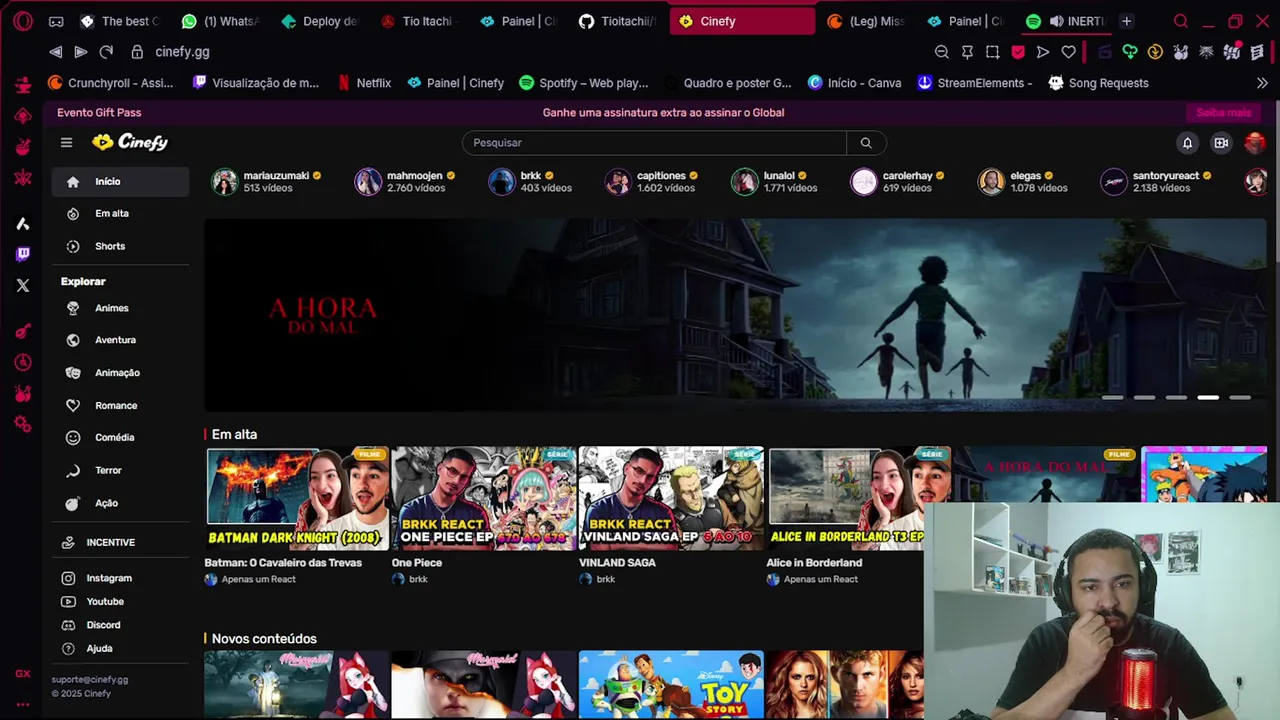Viewport: 1280px width, 720px height.
Task: Jump to the first carousel slide indicator
Action: pos(1112,398)
